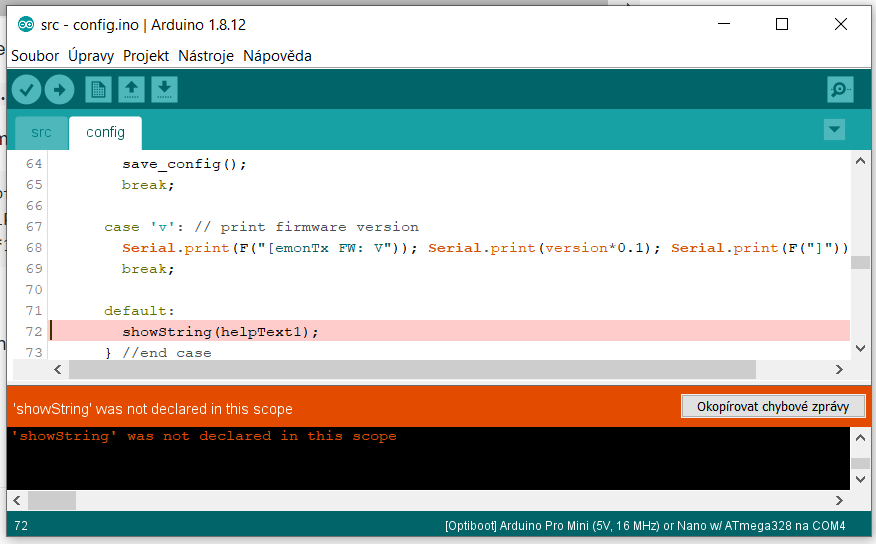
Task: Open the Soubor menu
Action: (35, 56)
